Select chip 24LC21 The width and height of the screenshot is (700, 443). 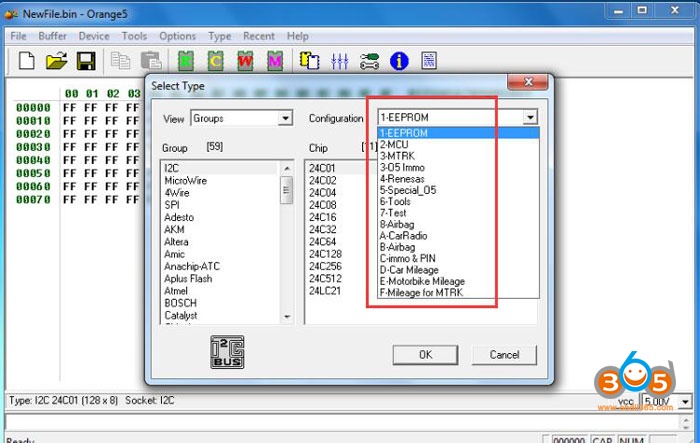325,291
